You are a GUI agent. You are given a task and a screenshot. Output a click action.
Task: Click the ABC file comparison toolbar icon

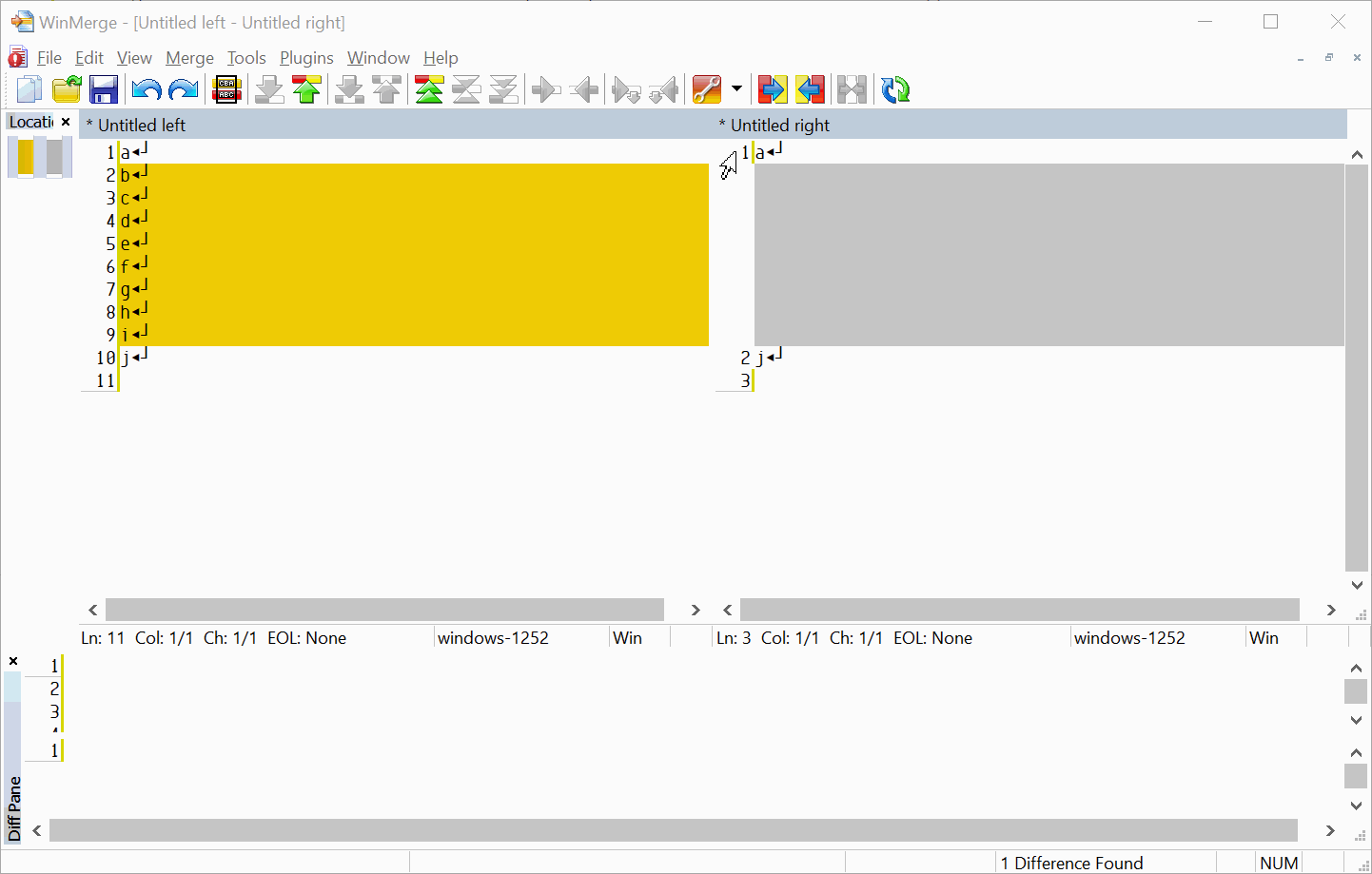pos(226,88)
